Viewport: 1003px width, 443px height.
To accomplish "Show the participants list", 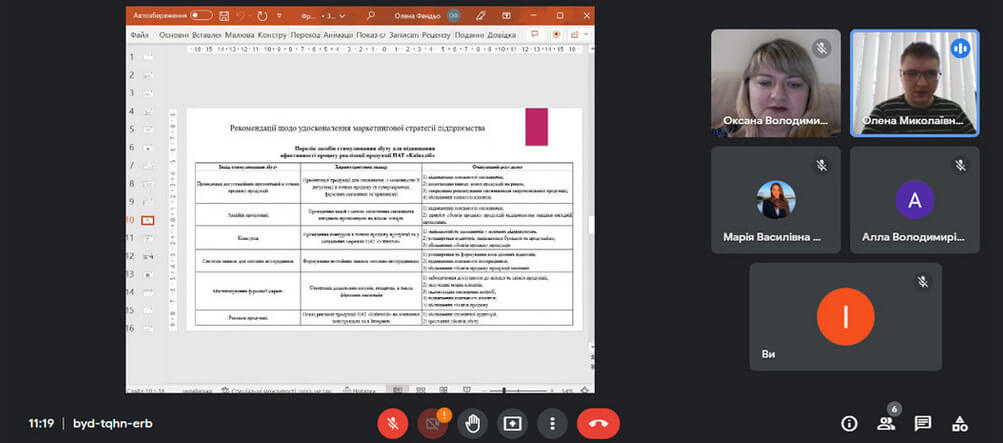I will click(x=886, y=423).
